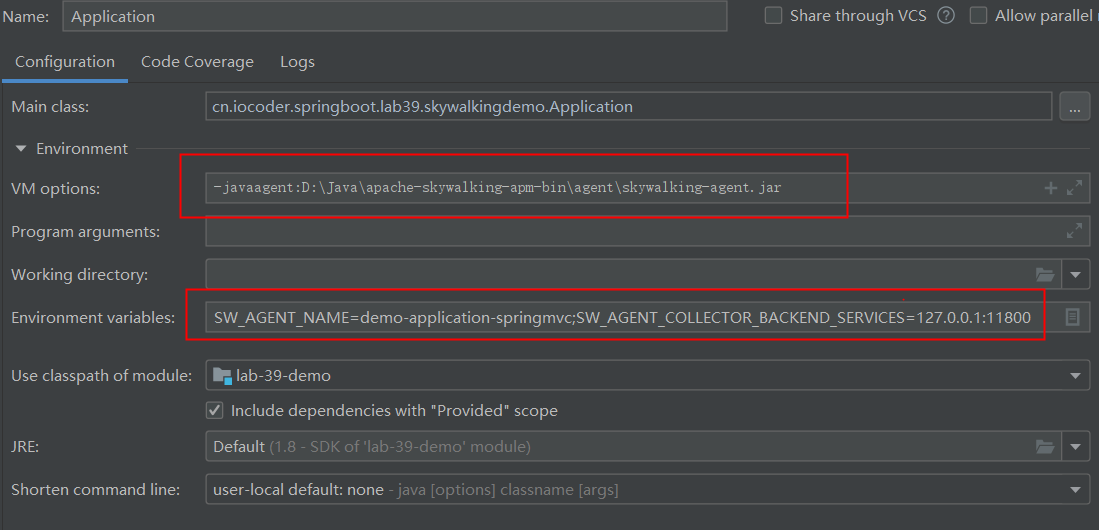Browse folder for JRE
The image size is (1099, 530).
pyautogui.click(x=1045, y=446)
